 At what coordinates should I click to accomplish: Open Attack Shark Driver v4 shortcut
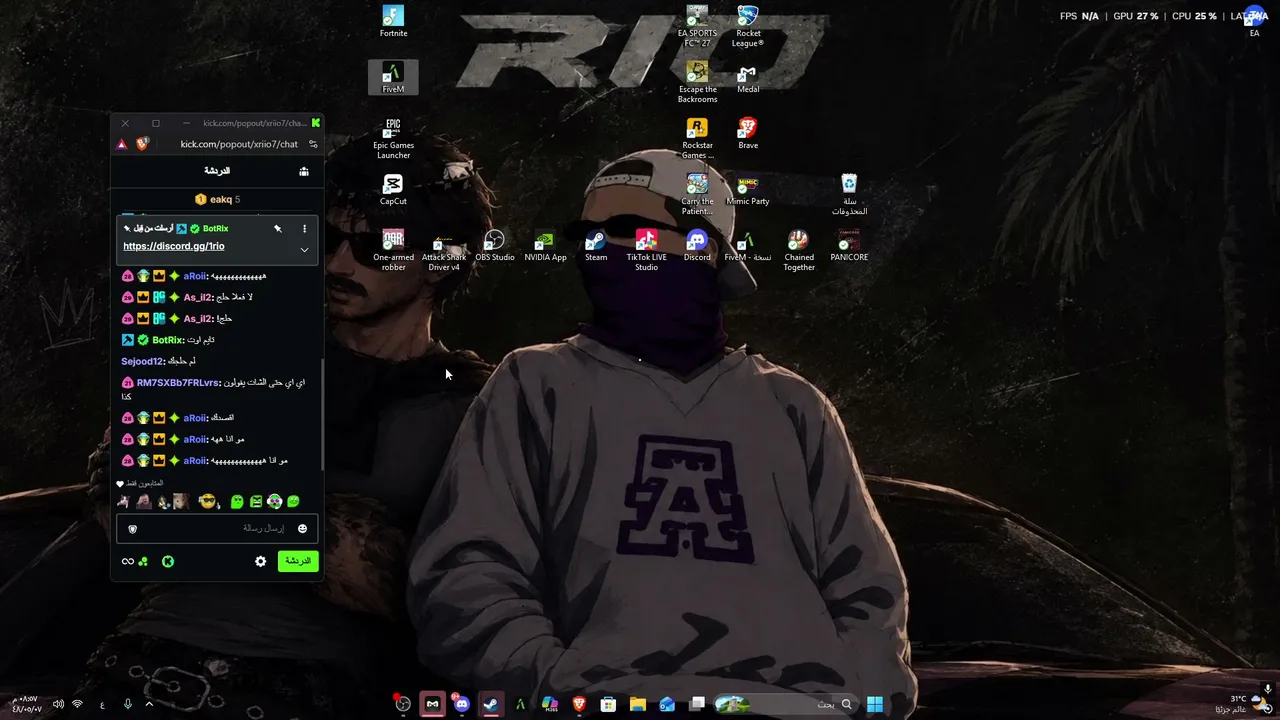tap(444, 250)
